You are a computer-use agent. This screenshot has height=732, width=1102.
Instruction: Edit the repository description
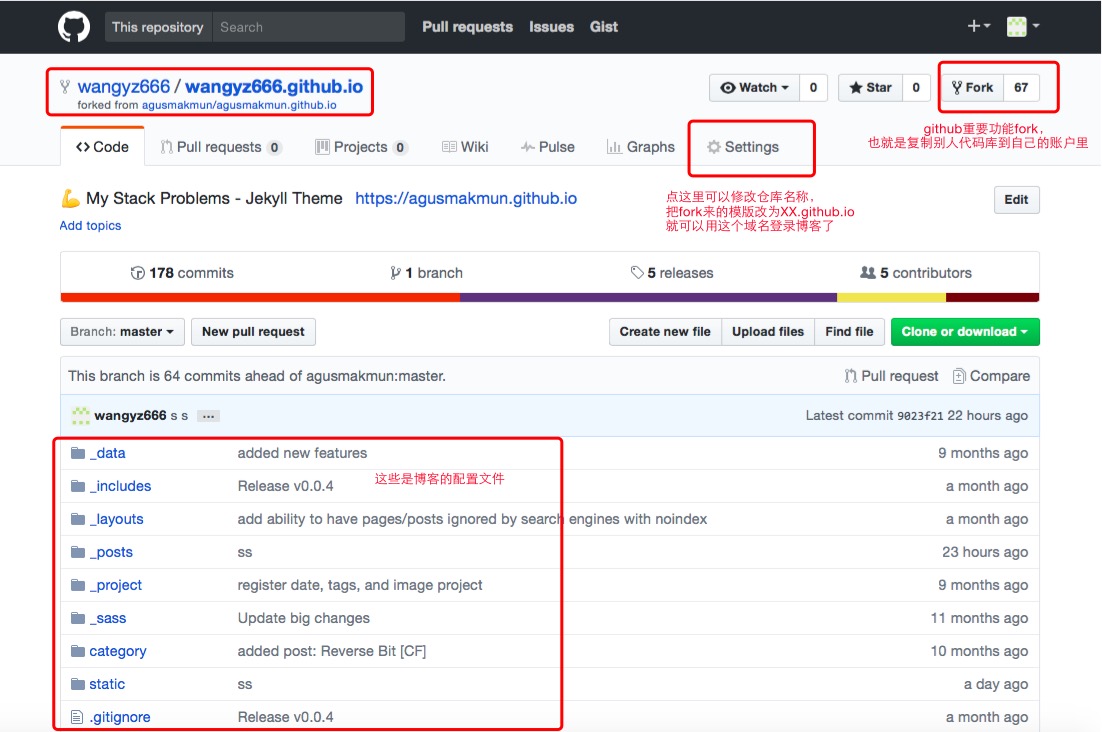[1016, 200]
